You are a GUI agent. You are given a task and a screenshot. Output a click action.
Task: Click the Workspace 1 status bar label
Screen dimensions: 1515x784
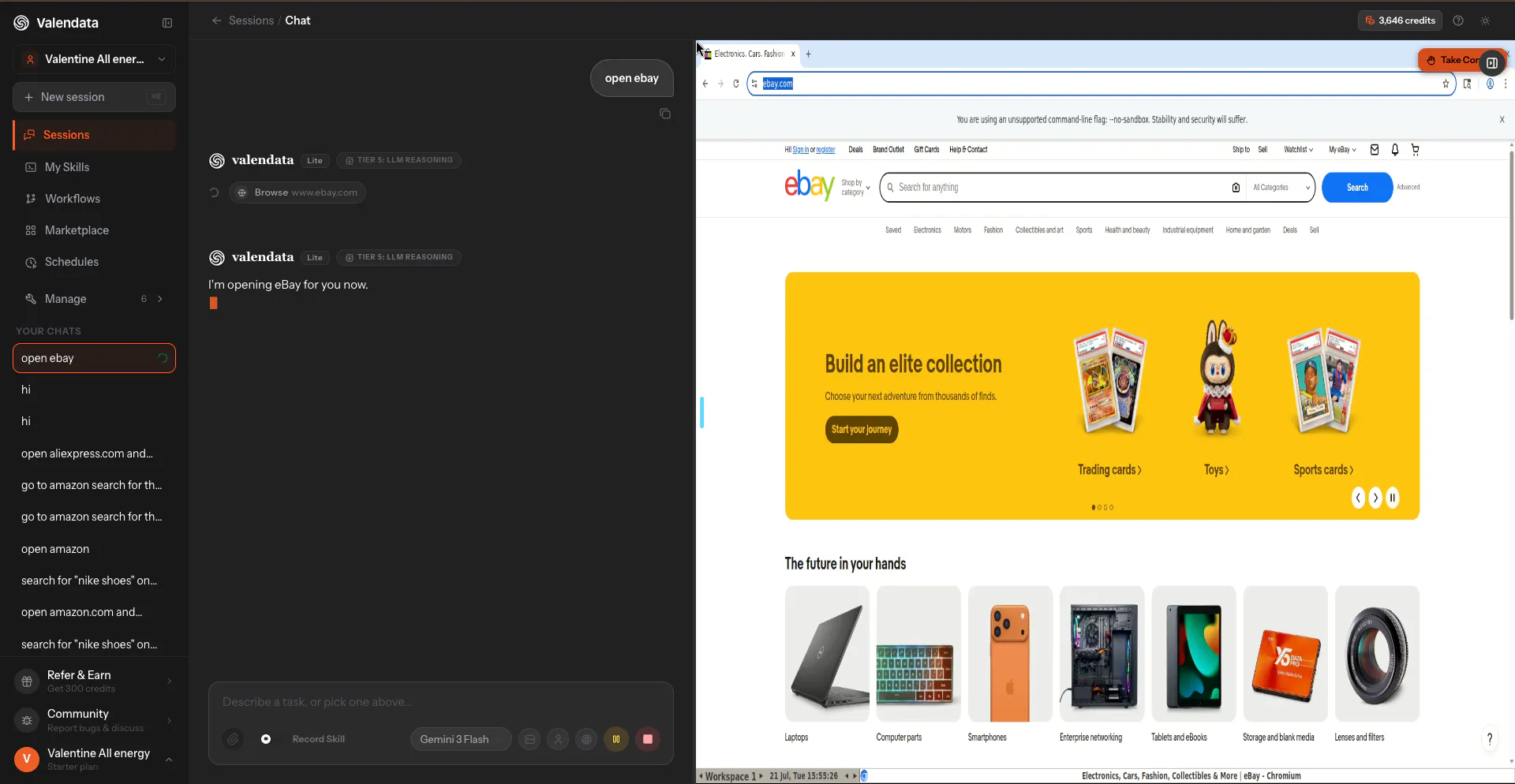731,776
